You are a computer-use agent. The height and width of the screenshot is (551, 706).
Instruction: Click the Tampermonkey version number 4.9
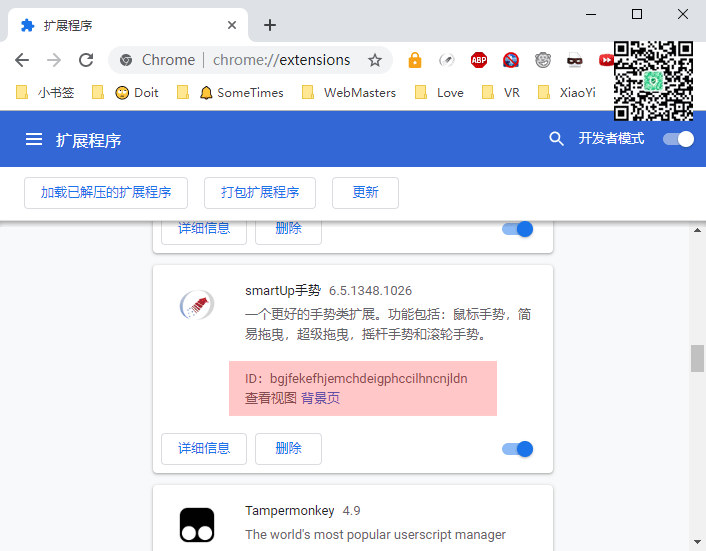click(x=351, y=510)
